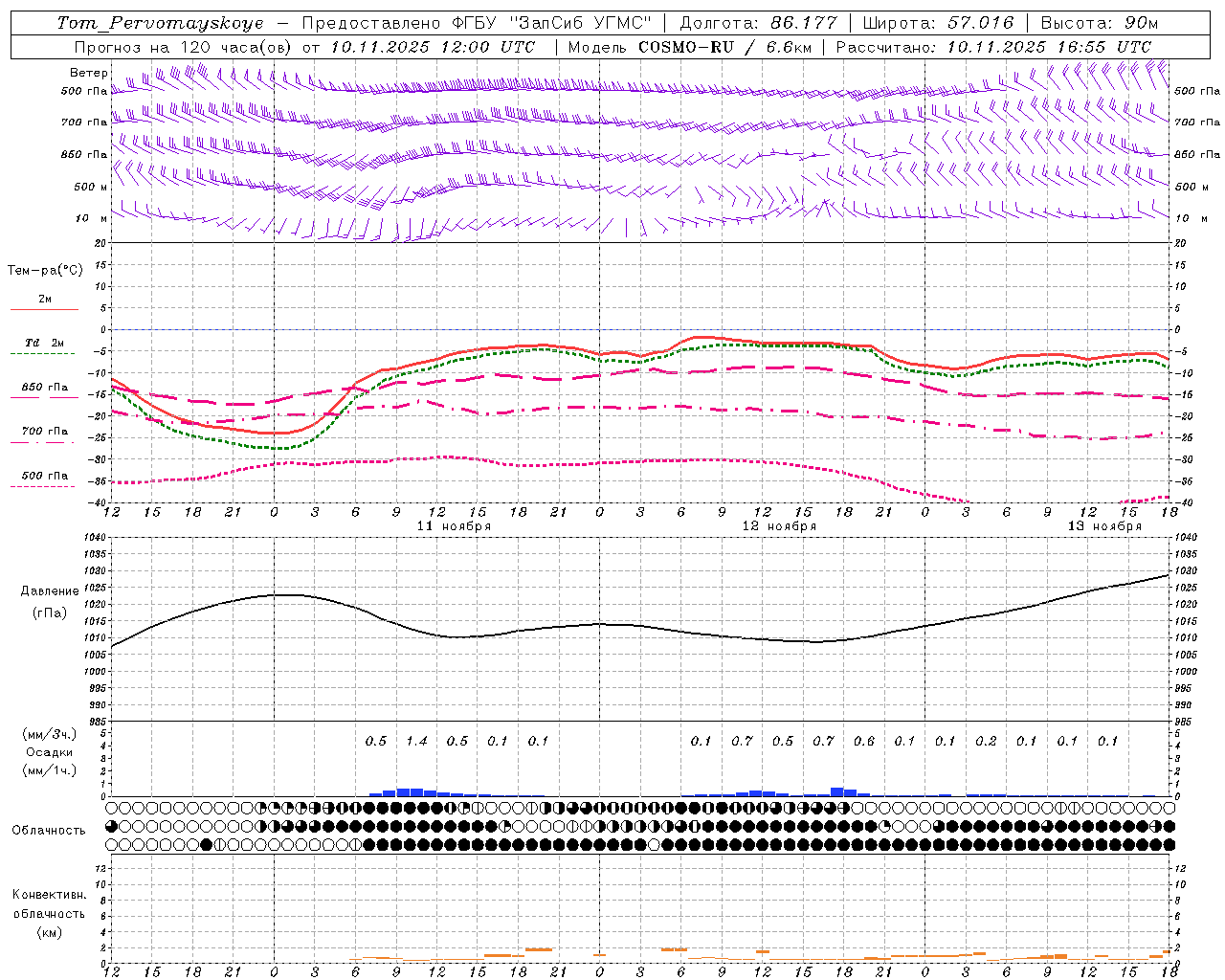Image resolution: width=1225 pixels, height=980 pixels.
Task: Click the '12 ноября' date label
Action: [779, 526]
